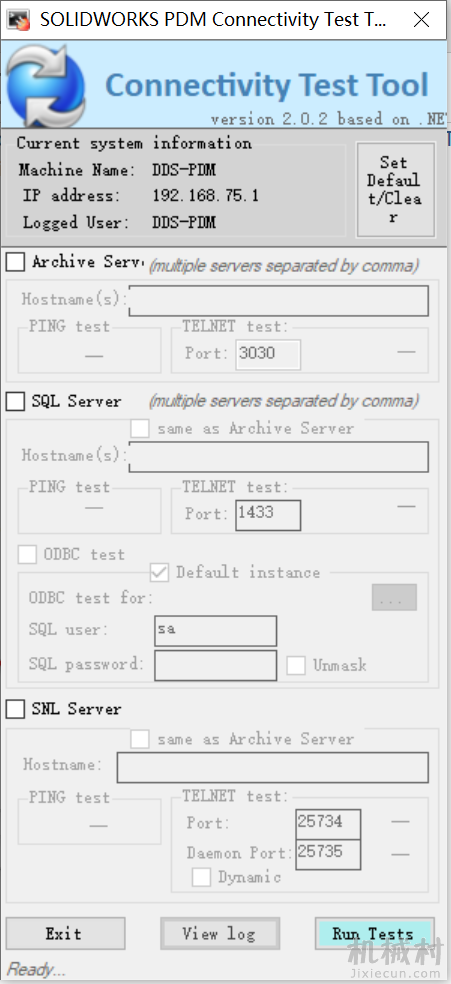This screenshot has width=451, height=984.
Task: Check the Unmask password box
Action: (296, 665)
